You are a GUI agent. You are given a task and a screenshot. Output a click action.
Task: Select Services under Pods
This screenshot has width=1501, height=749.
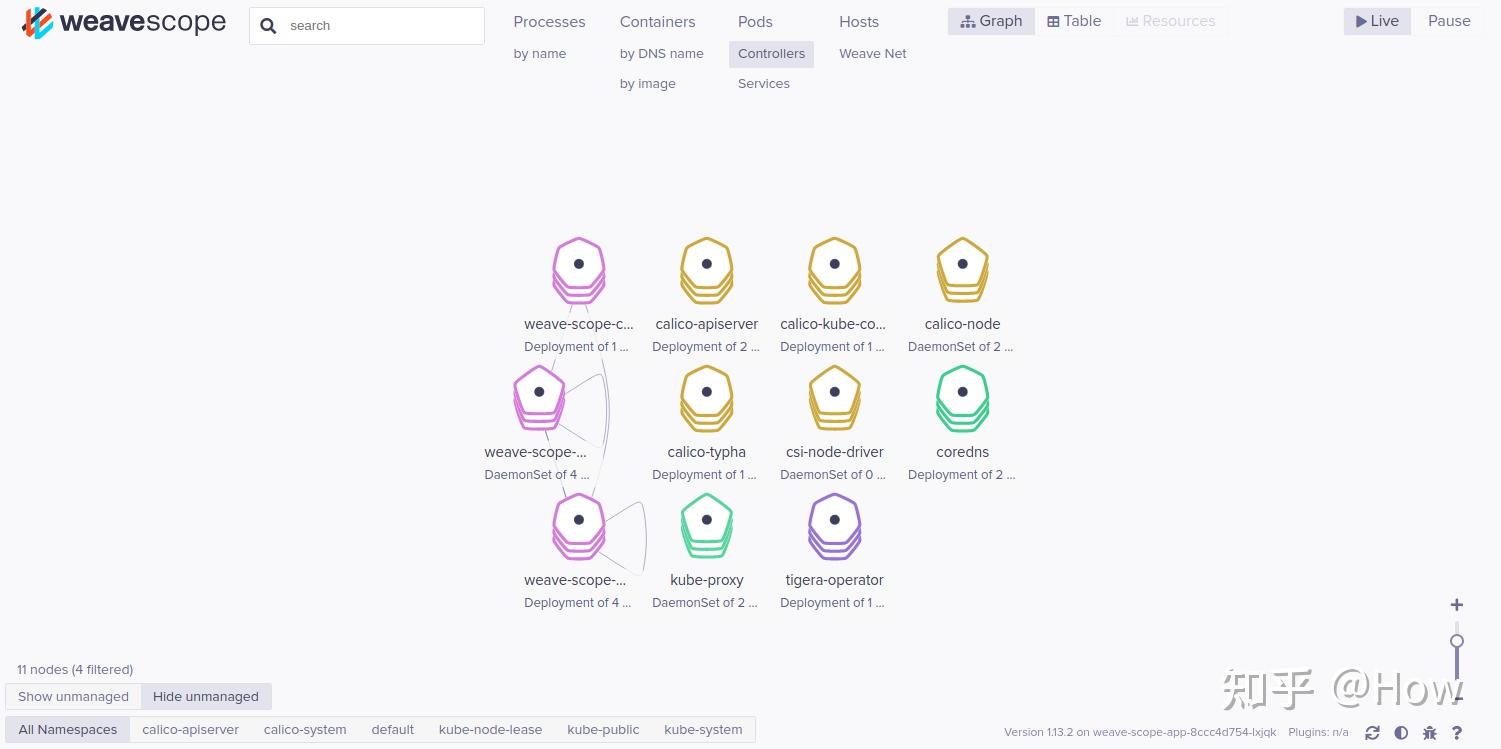(x=764, y=84)
